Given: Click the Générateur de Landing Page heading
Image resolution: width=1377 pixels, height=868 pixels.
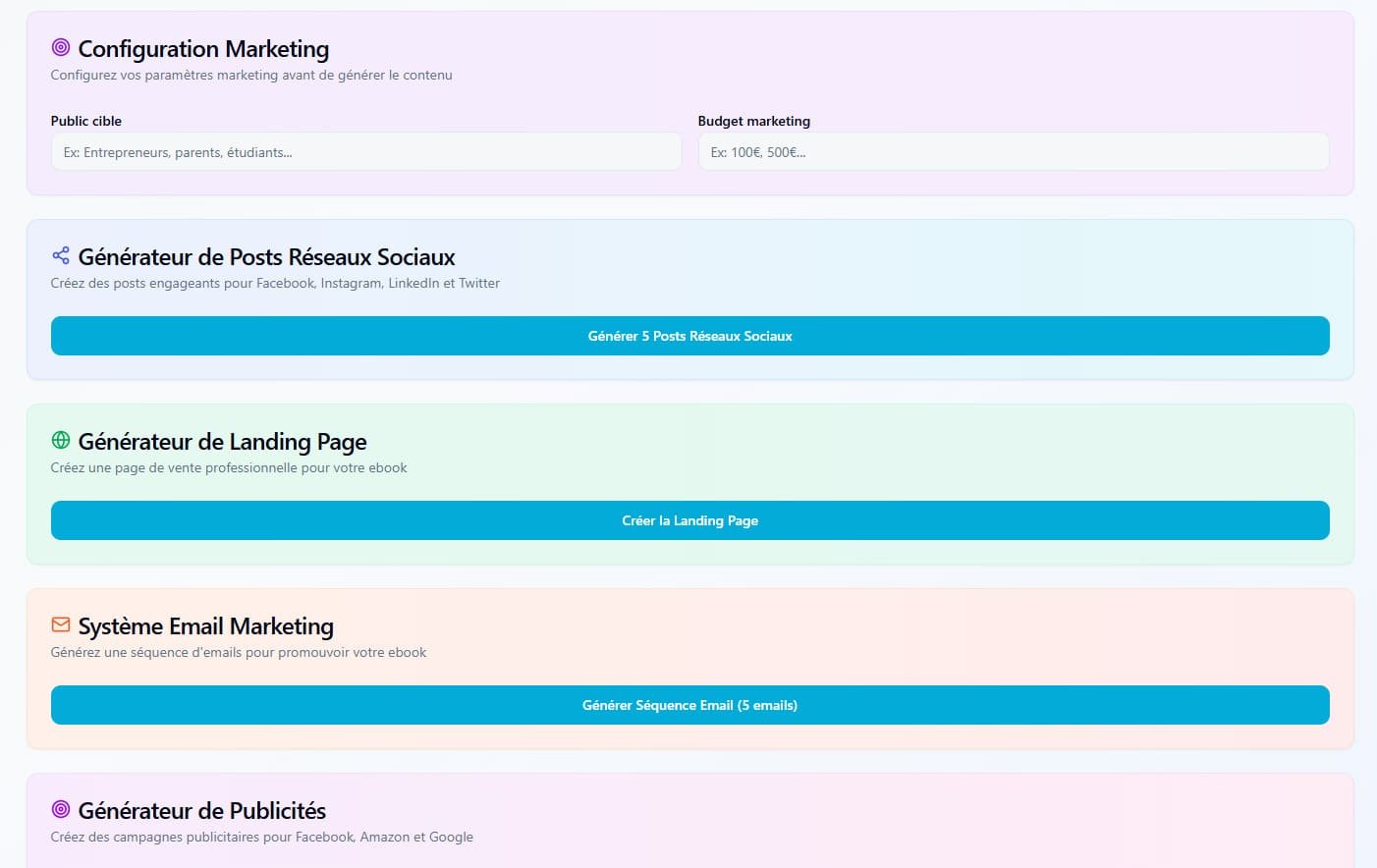Looking at the screenshot, I should click(x=223, y=441).
